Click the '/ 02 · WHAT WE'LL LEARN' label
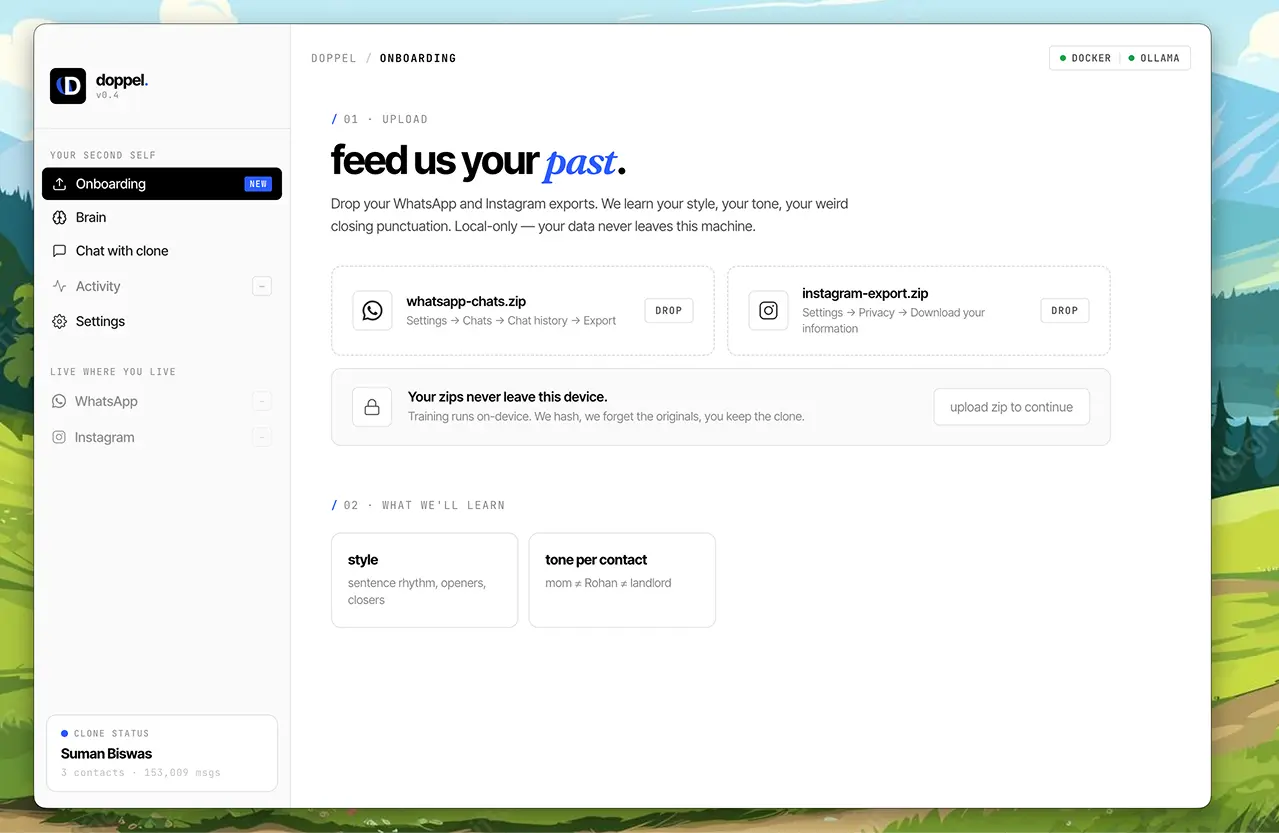 (x=418, y=505)
